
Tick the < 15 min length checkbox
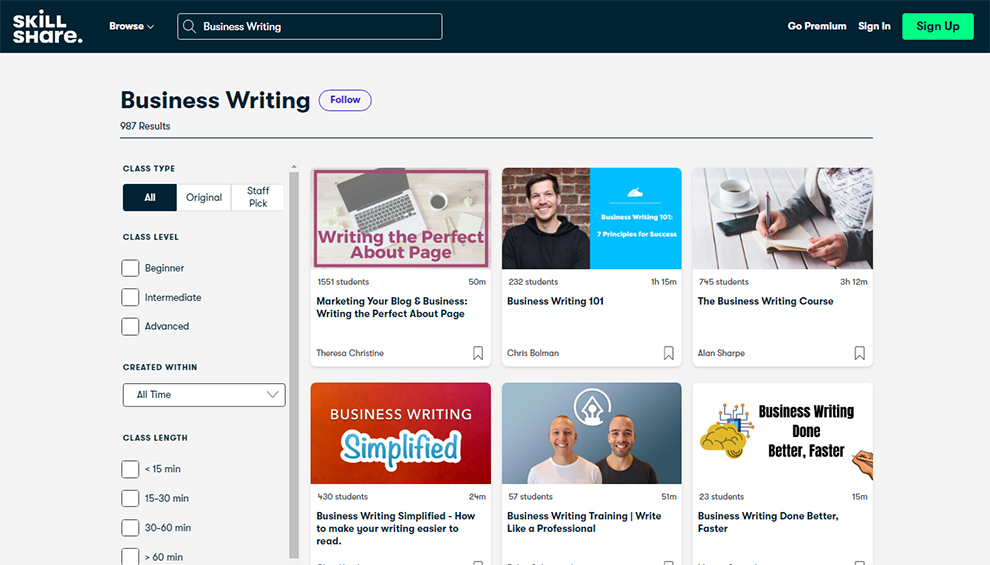pos(130,469)
